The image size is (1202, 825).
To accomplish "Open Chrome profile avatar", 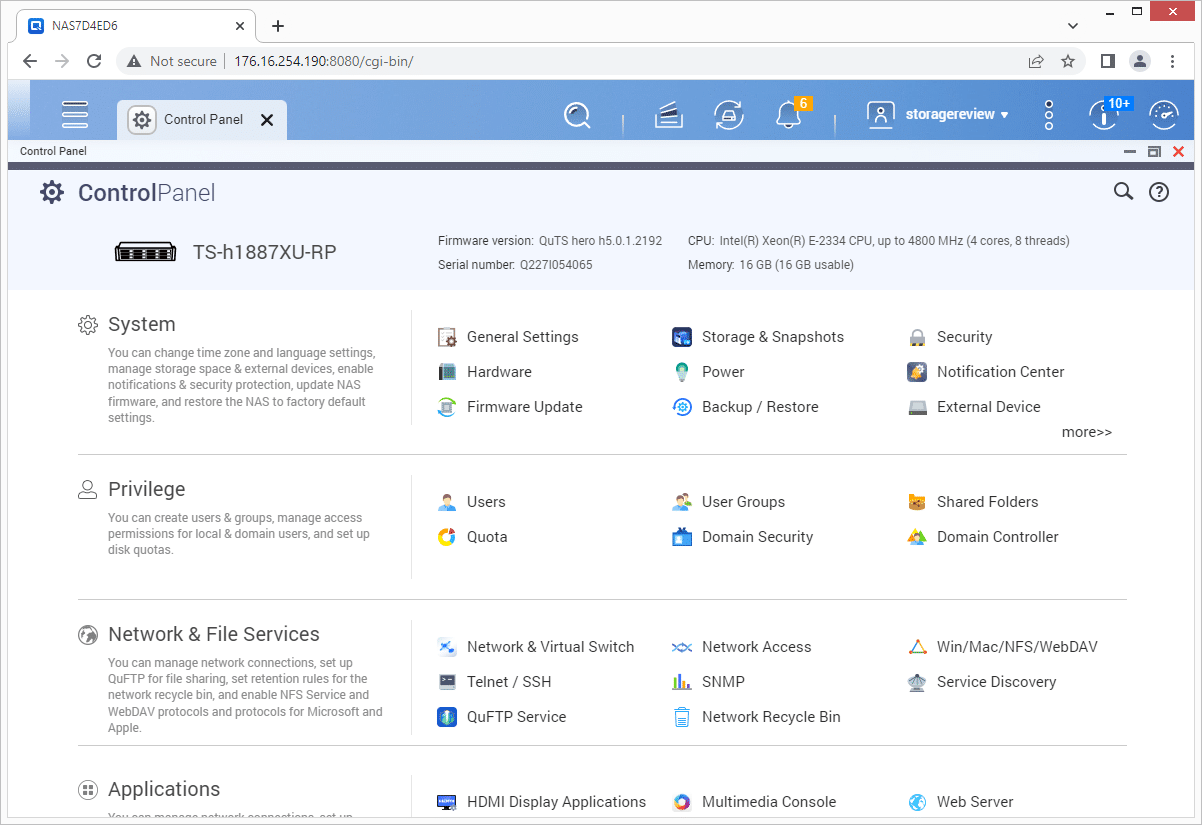I will pos(1140,61).
